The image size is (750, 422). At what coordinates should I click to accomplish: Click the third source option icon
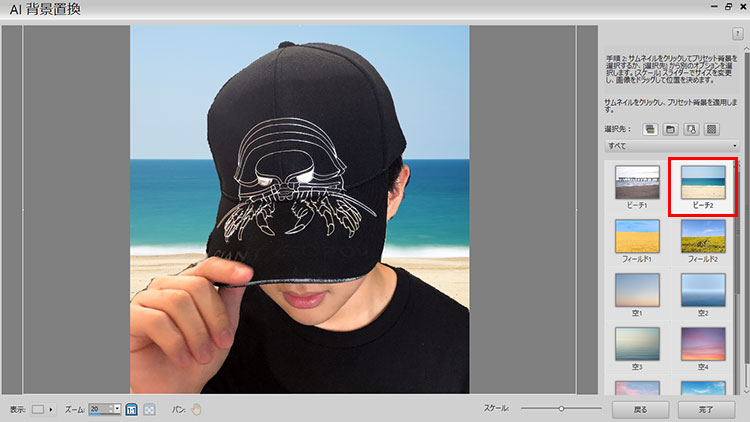(x=691, y=129)
